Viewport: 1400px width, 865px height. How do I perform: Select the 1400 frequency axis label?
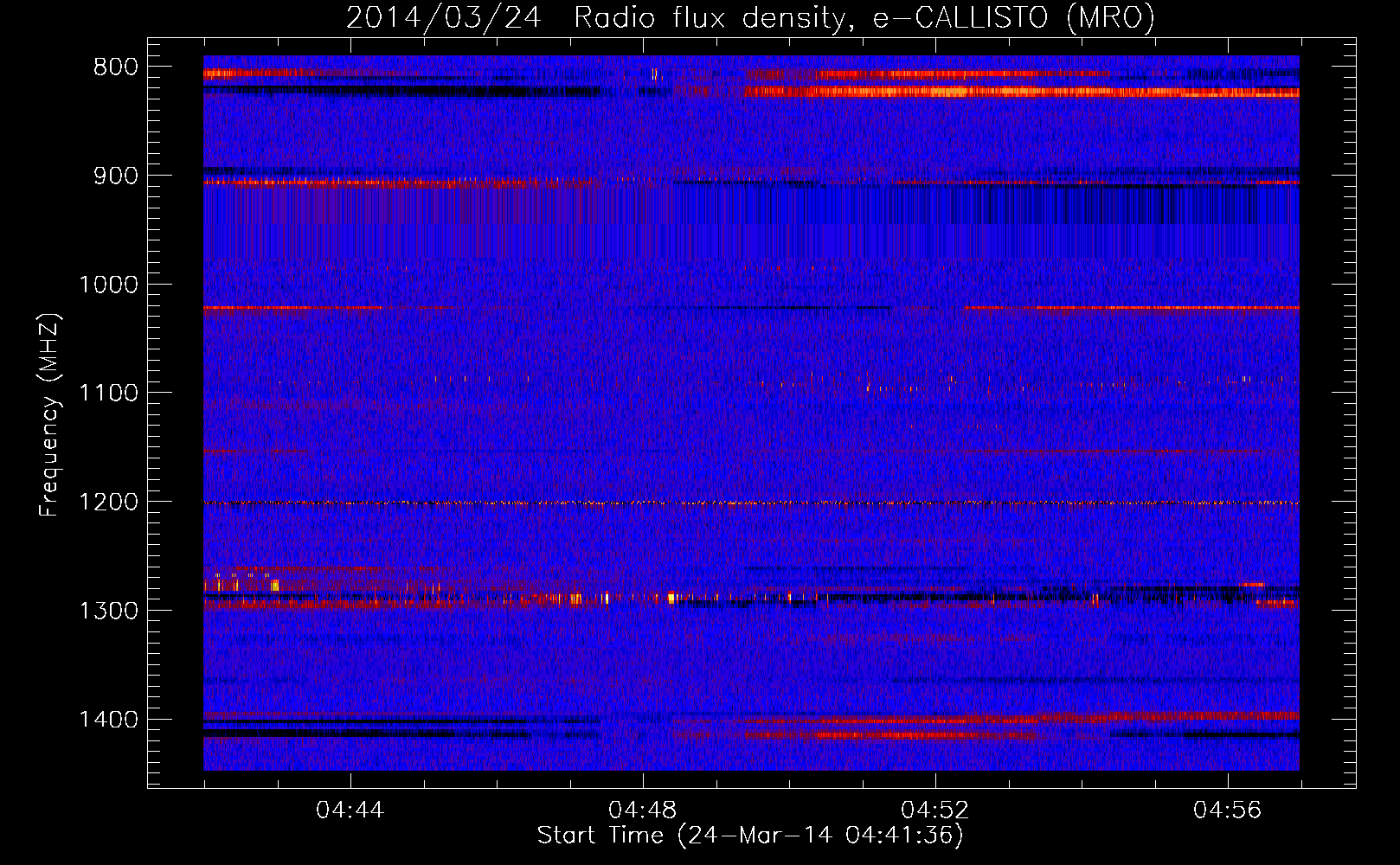(108, 719)
